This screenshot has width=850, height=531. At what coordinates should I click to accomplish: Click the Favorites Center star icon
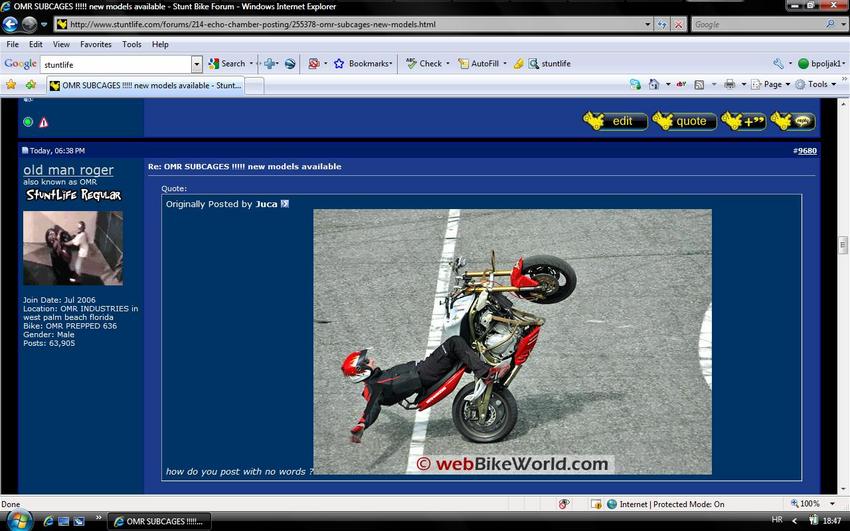tap(11, 85)
